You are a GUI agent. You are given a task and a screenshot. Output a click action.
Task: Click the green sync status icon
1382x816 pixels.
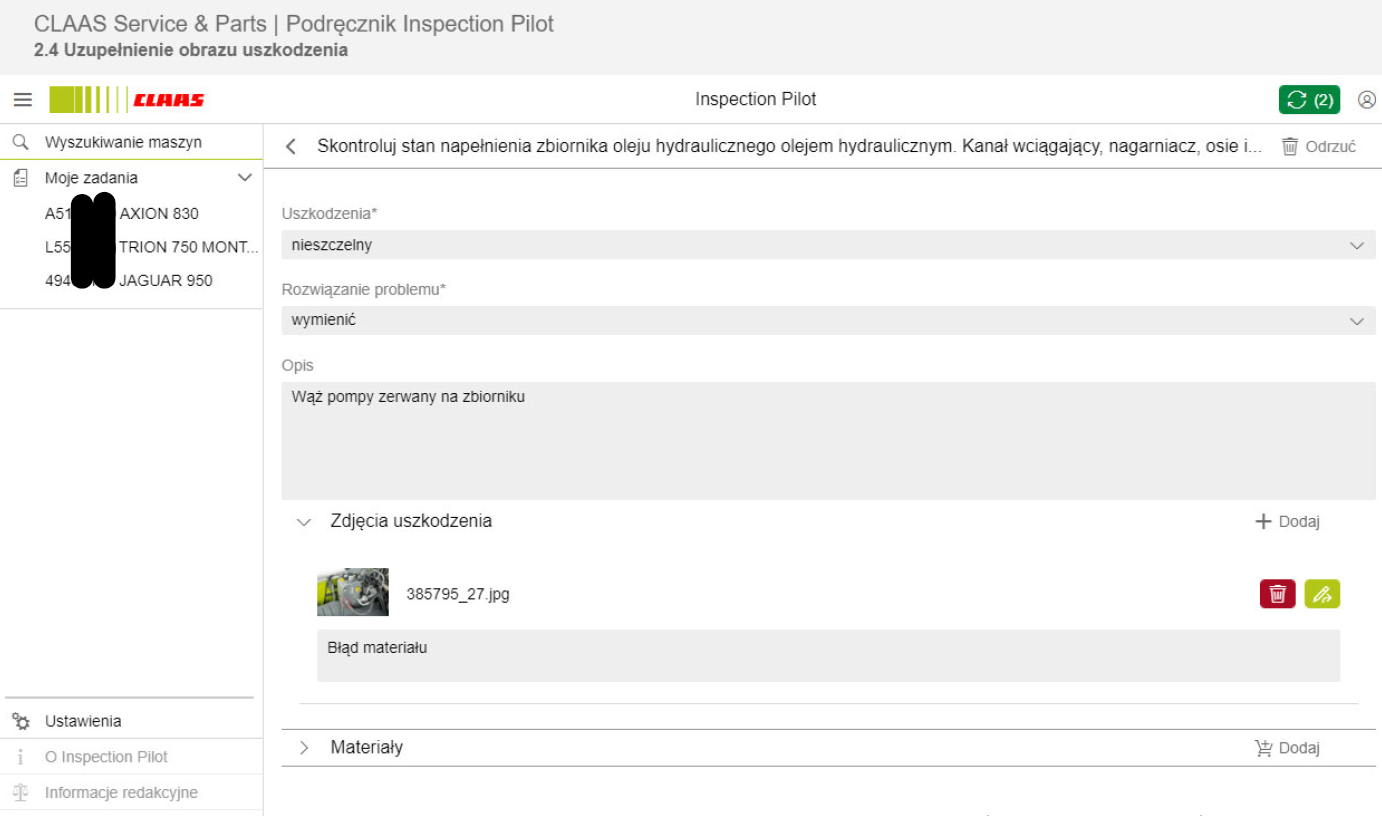pyautogui.click(x=1308, y=100)
